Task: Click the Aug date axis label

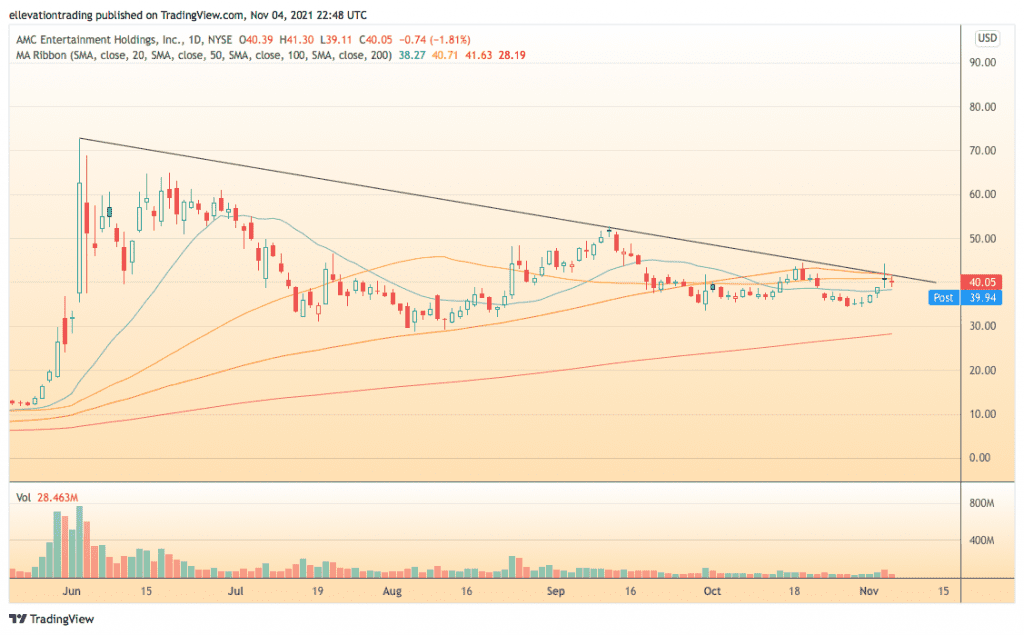Action: point(392,591)
